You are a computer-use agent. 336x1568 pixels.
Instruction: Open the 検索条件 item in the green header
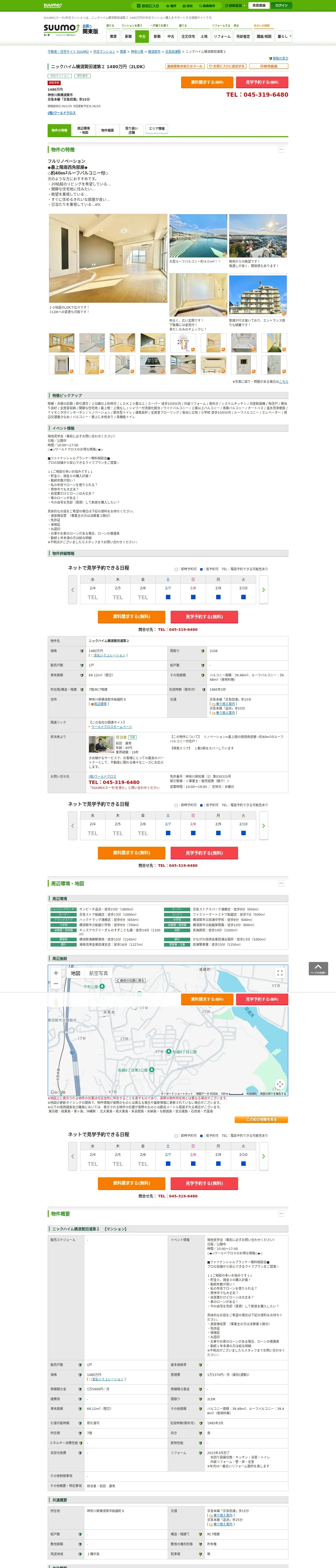(207, 5)
